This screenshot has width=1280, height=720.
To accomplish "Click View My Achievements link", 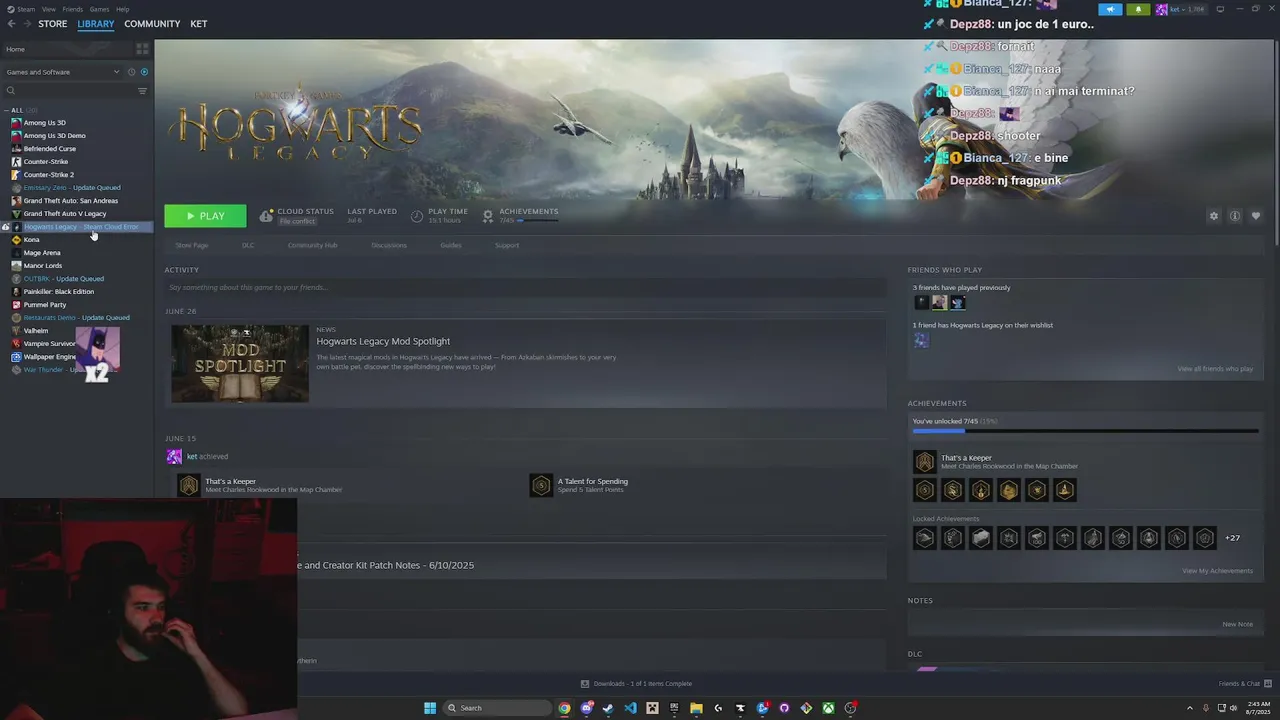I will tap(1217, 571).
